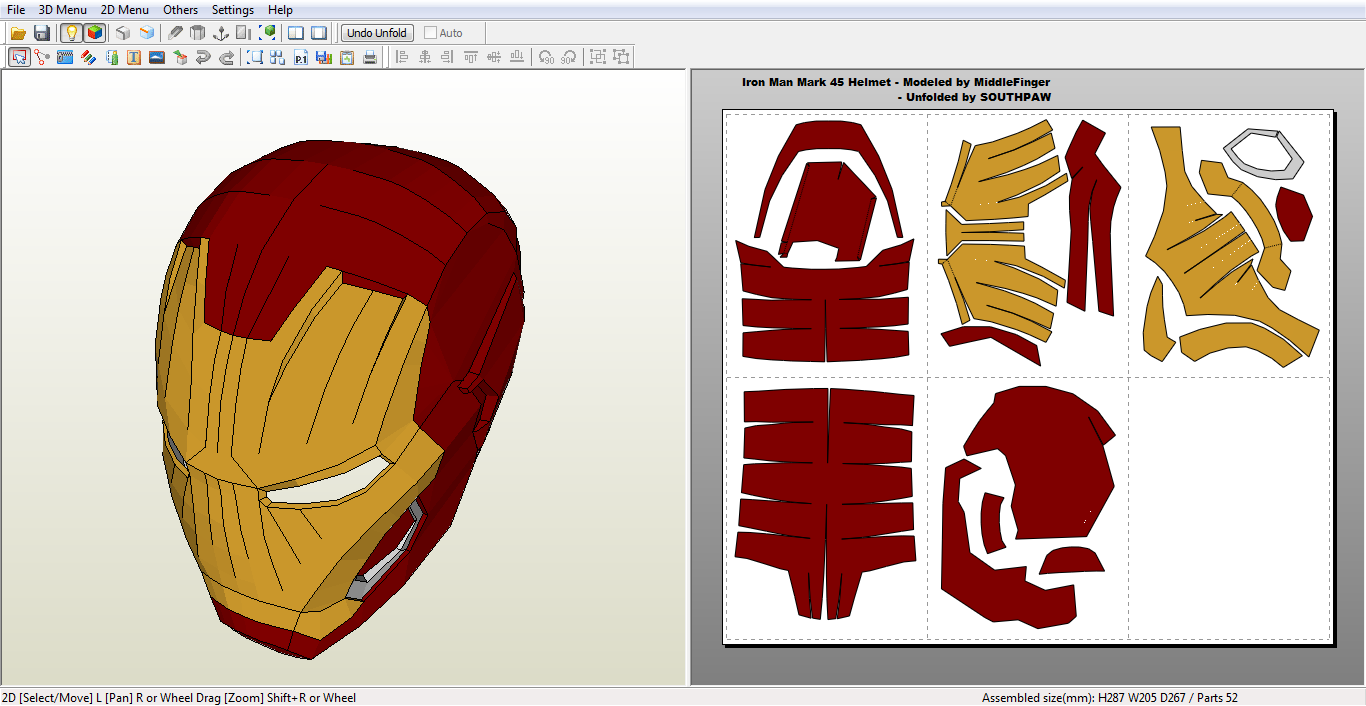This screenshot has width=1366, height=706.
Task: Click the Open file folder icon
Action: [x=19, y=33]
